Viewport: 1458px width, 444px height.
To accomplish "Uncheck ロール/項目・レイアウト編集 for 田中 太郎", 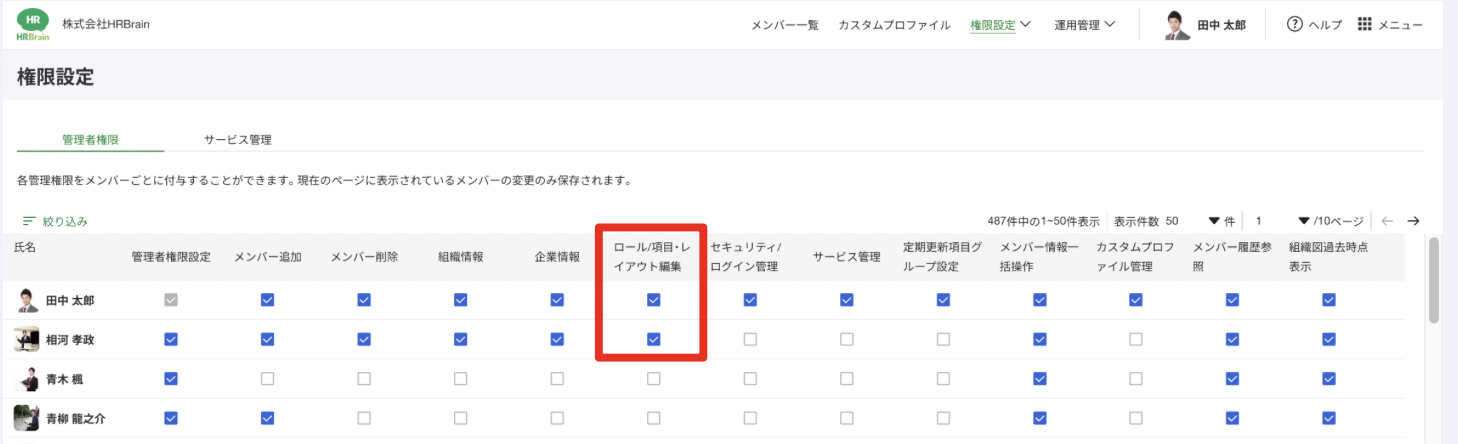I will click(x=653, y=300).
